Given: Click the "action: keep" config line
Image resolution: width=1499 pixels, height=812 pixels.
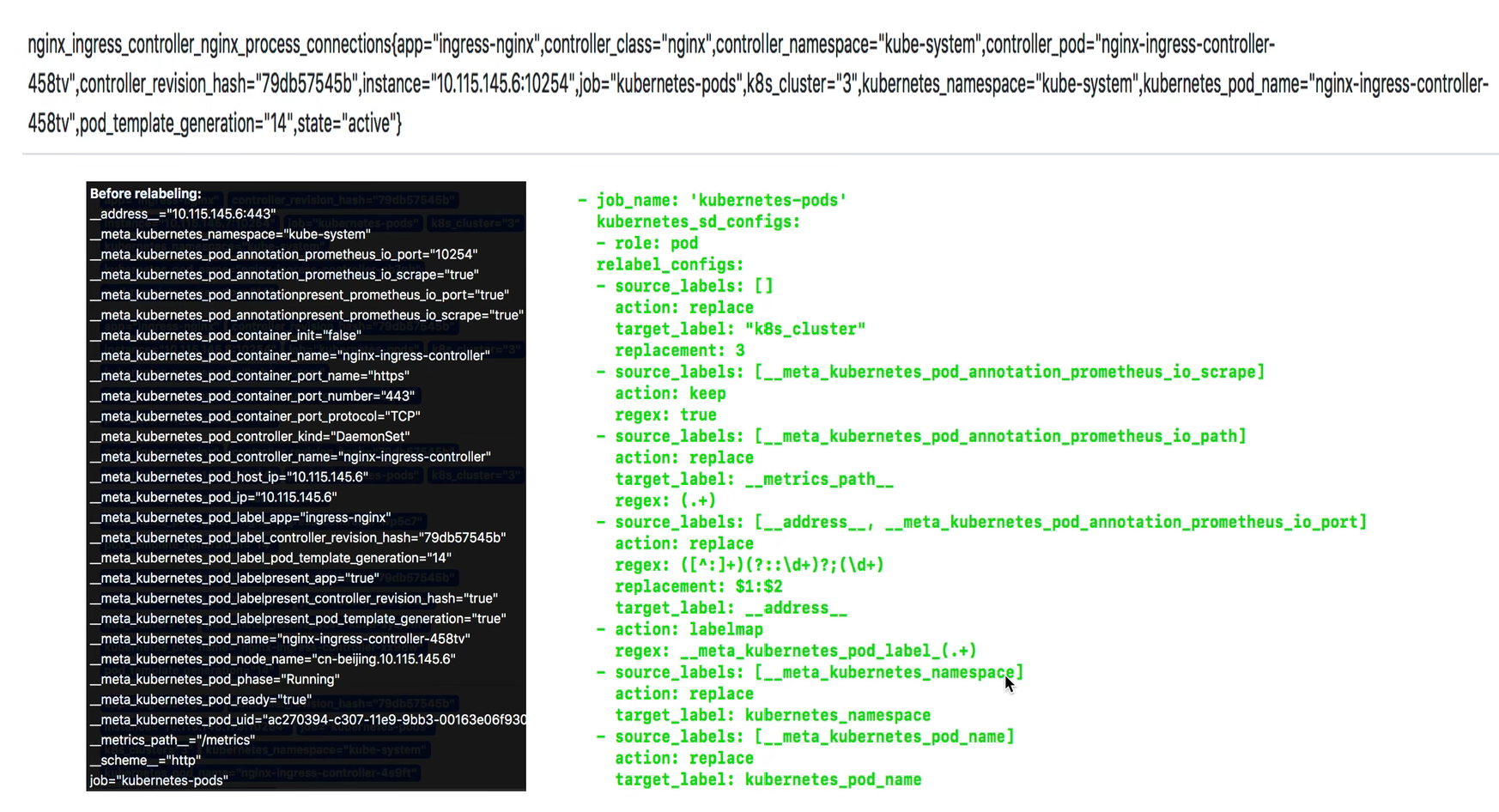Looking at the screenshot, I should pos(670,394).
